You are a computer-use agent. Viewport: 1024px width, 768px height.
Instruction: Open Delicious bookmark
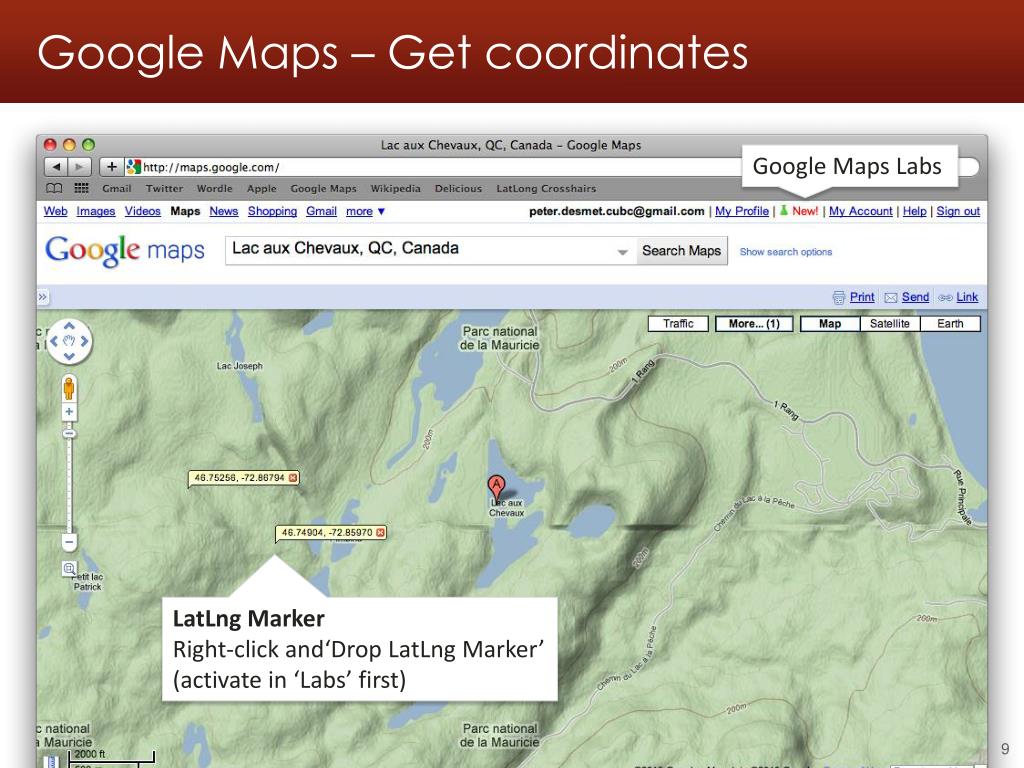click(458, 188)
